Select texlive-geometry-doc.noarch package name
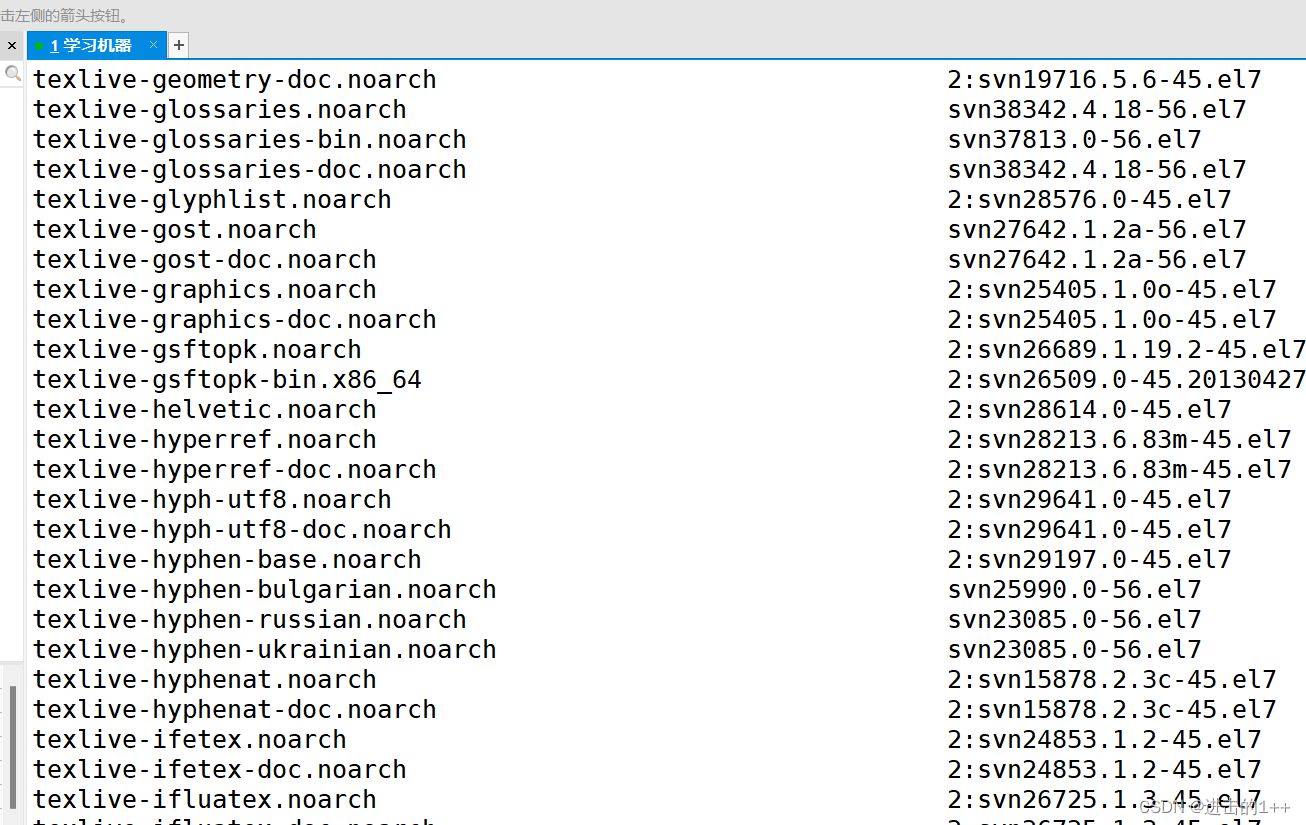This screenshot has height=825, width=1306. coord(235,80)
